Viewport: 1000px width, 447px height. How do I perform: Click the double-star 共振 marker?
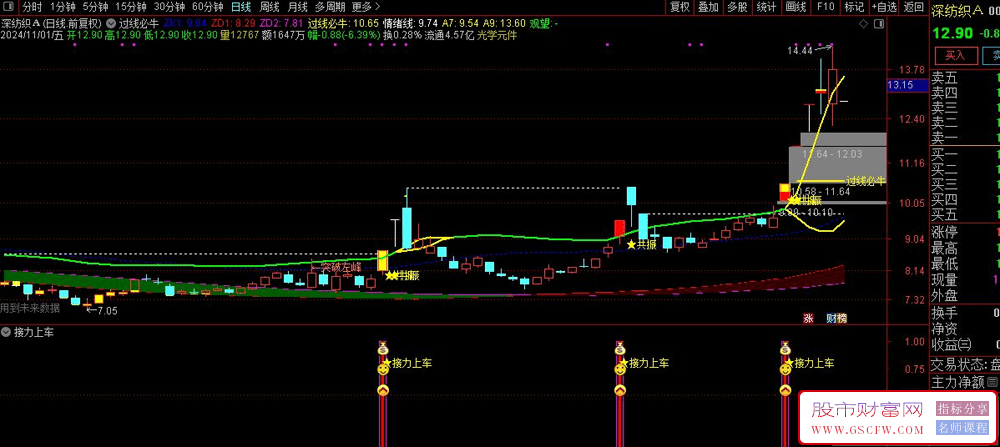[x=402, y=275]
